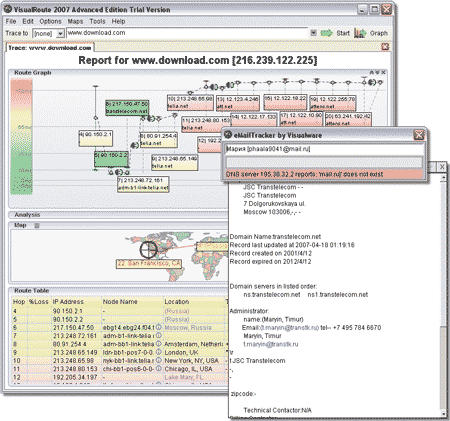Open the Help menu

coord(118,21)
